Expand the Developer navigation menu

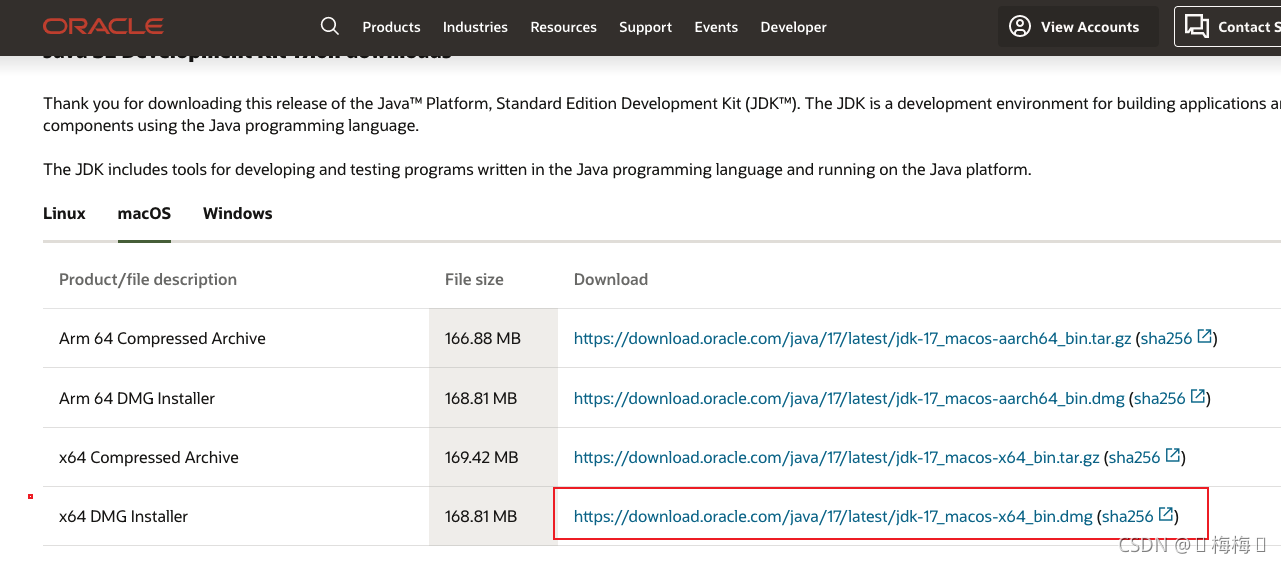pyautogui.click(x=793, y=27)
